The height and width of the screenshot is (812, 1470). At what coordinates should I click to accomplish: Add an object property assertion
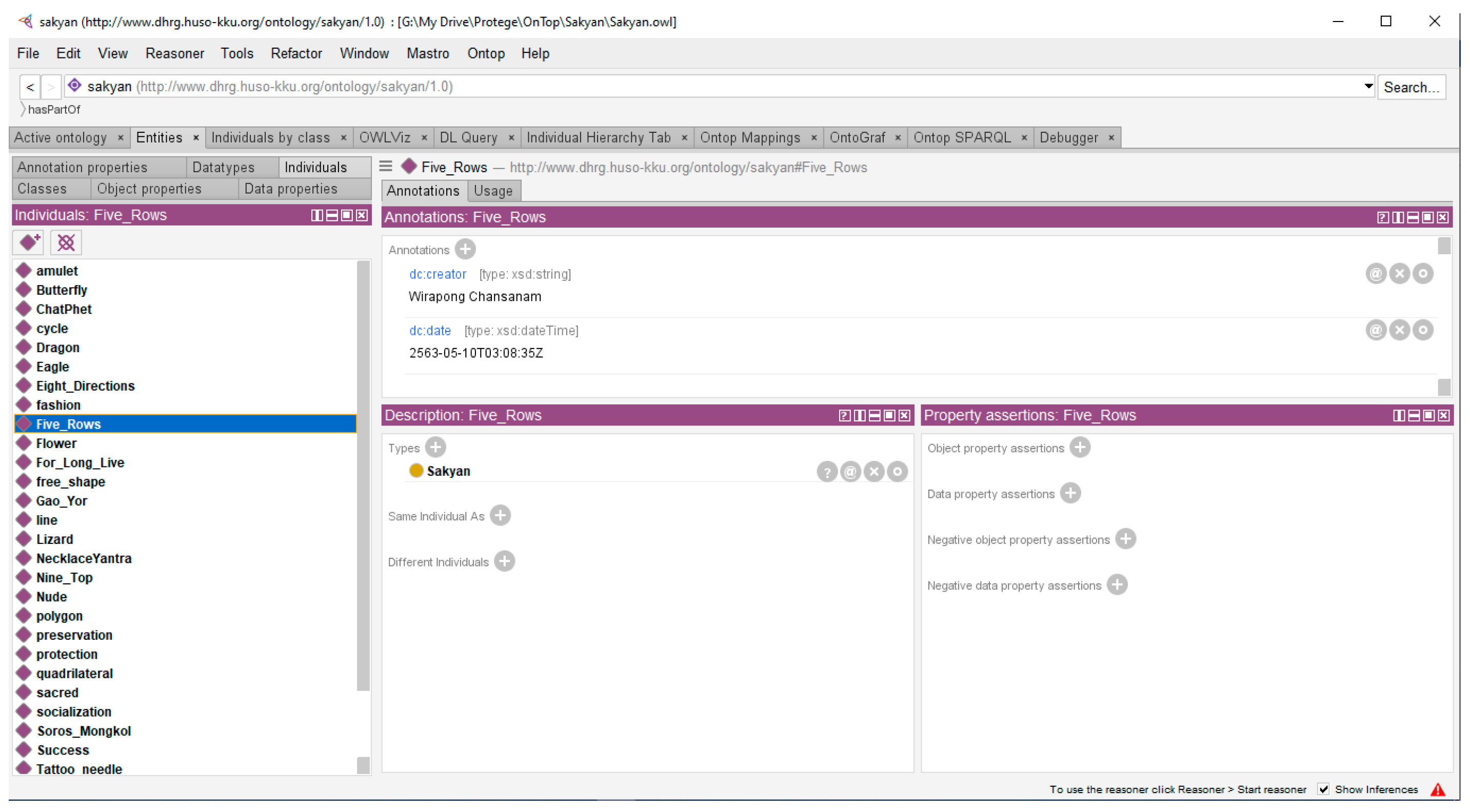point(1080,448)
